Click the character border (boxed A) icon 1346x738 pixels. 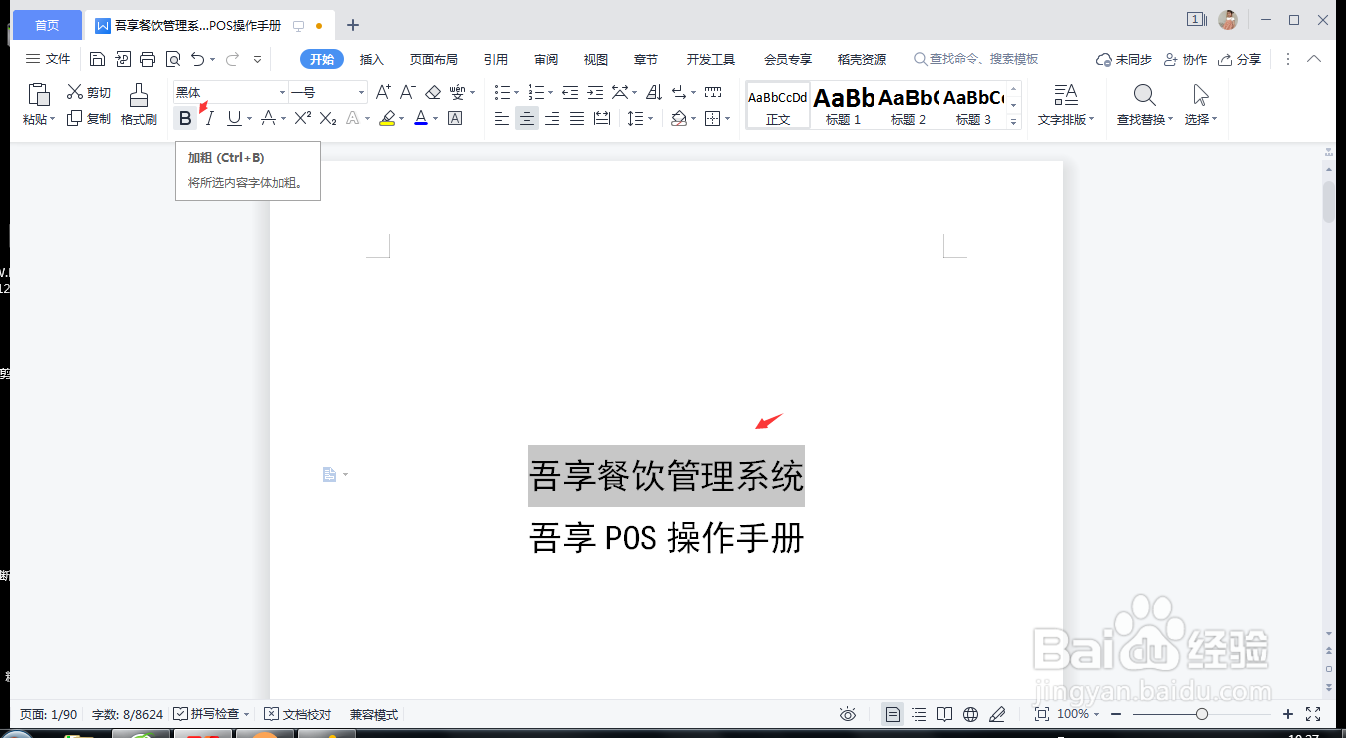(455, 119)
